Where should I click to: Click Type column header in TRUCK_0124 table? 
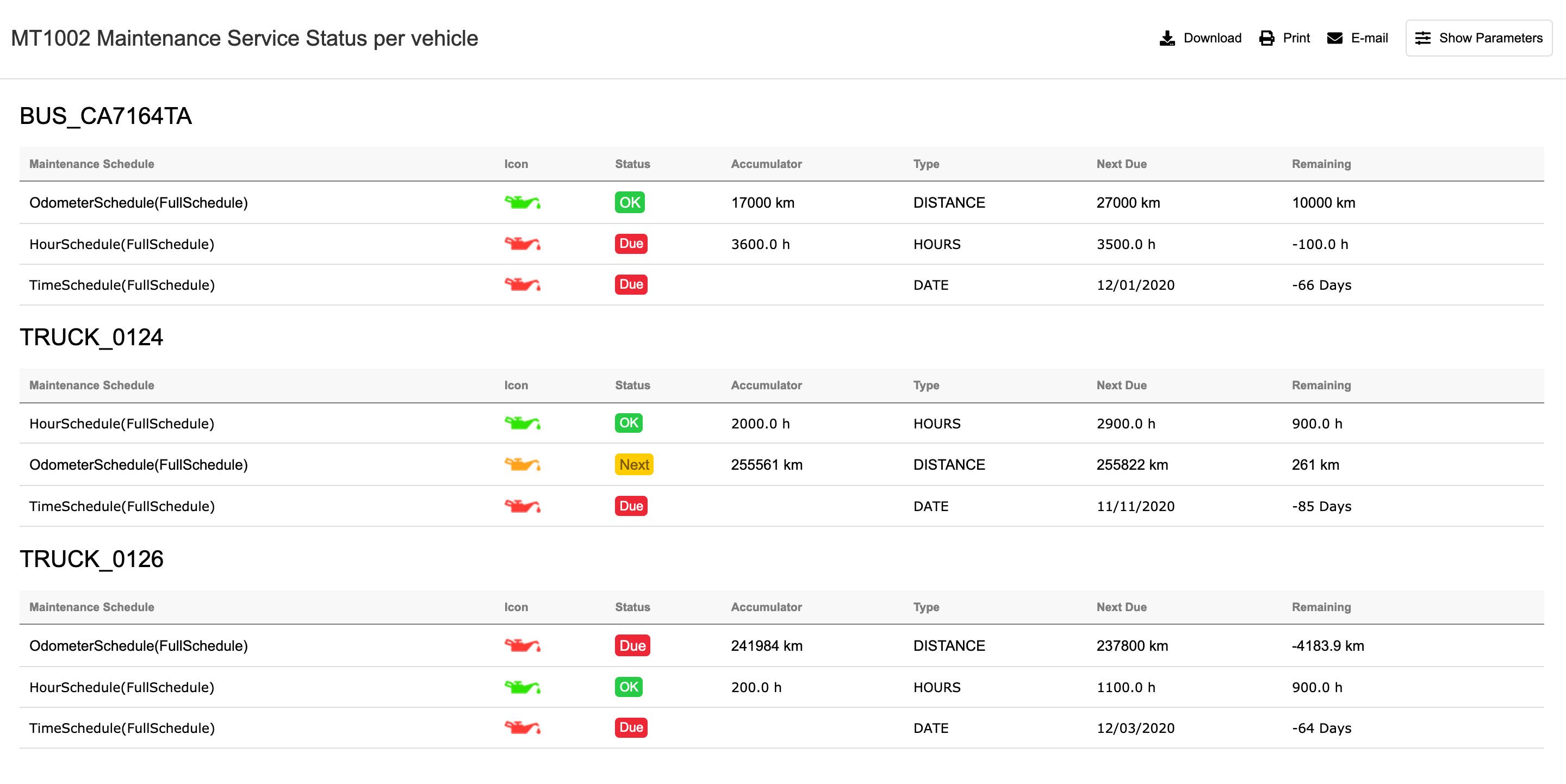[x=926, y=385]
